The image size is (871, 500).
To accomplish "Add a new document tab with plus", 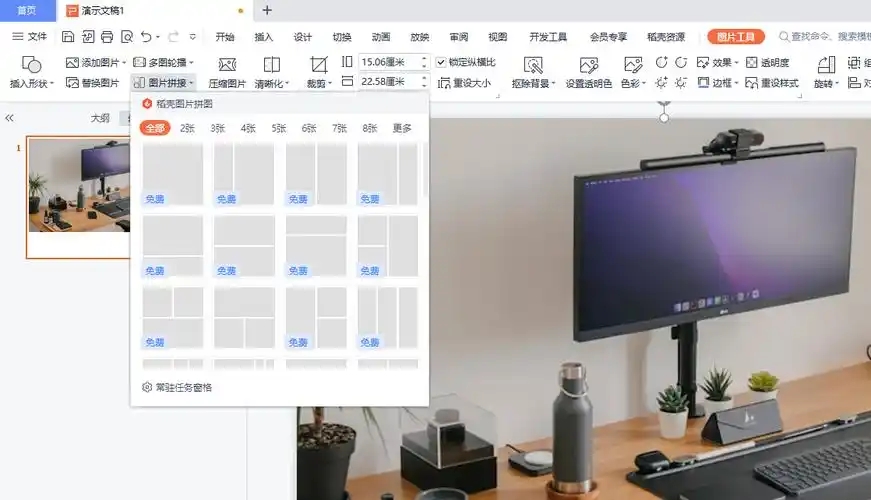I will (x=267, y=10).
